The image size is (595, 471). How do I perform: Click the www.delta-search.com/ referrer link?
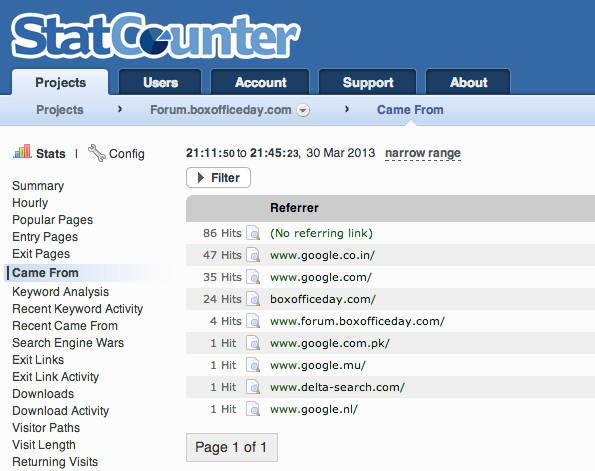tap(337, 387)
